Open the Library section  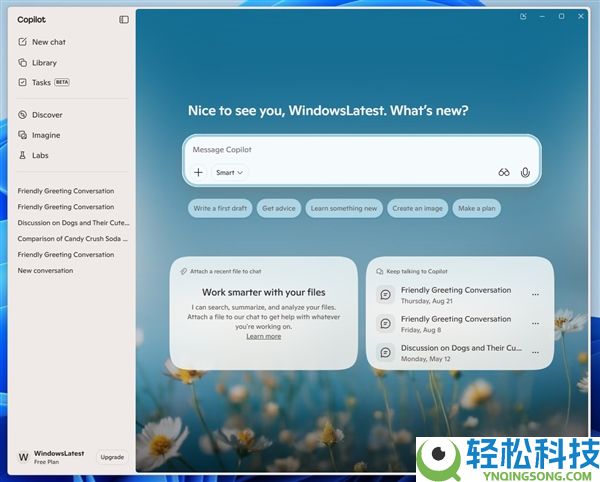(x=38, y=63)
